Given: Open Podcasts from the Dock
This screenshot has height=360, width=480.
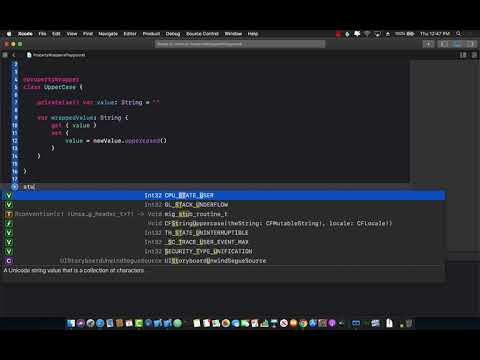Looking at the screenshot, I should click(x=332, y=323).
